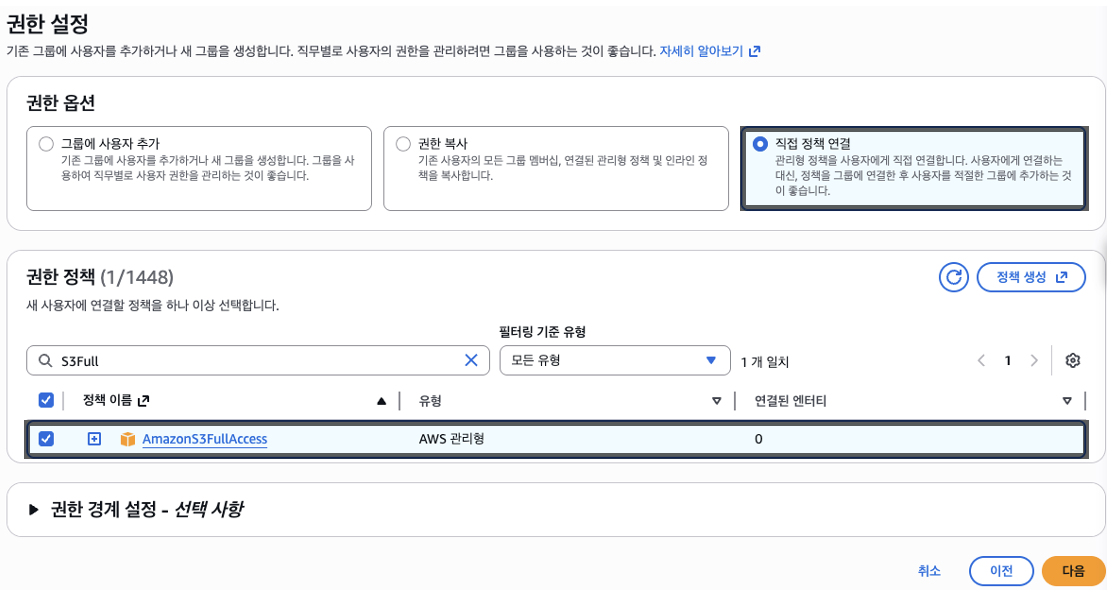Click external link icon beside 자세히 알아보기

coord(754,51)
